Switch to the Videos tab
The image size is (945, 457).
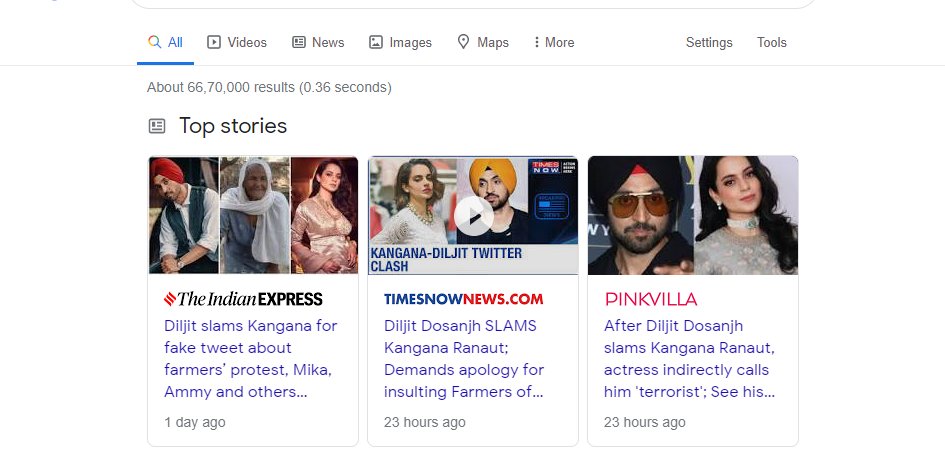pos(237,42)
